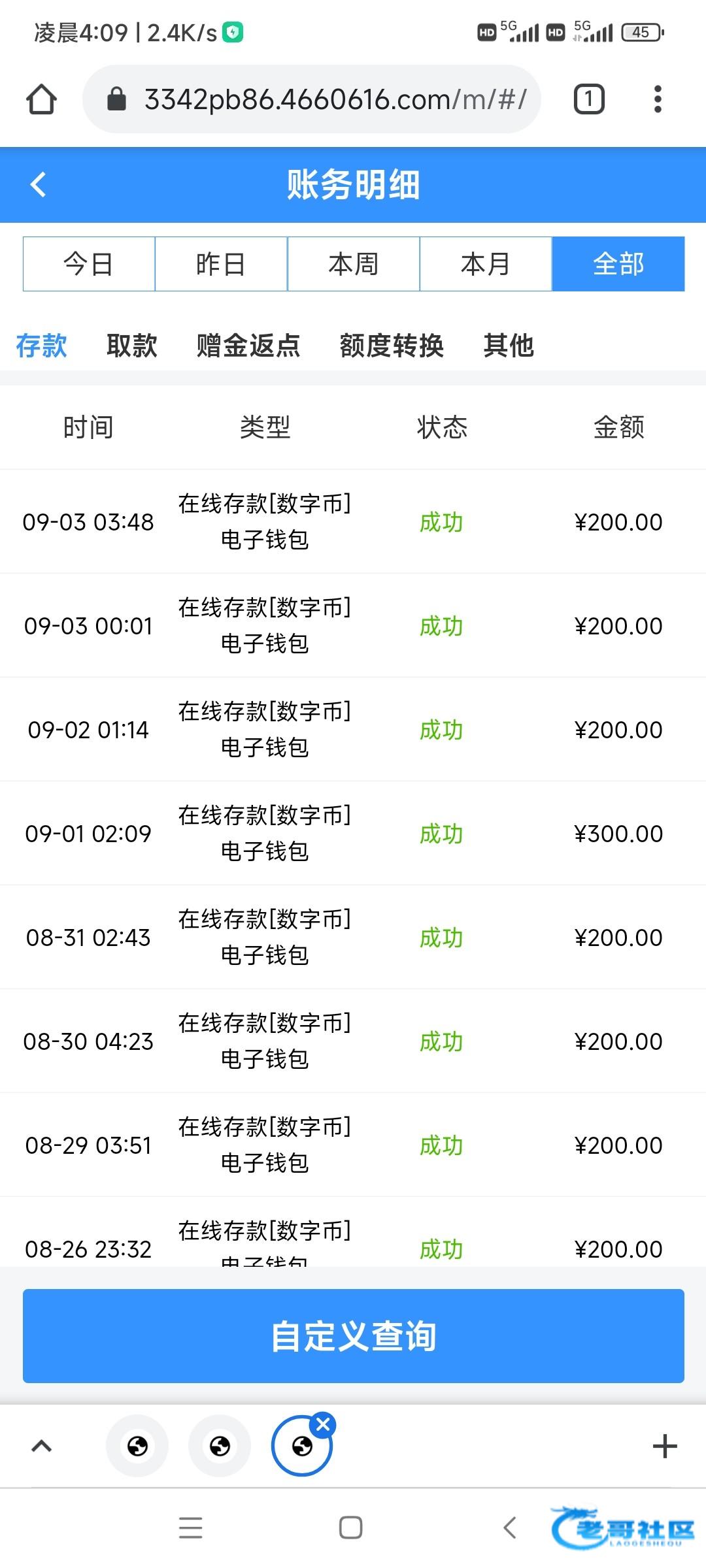The height and width of the screenshot is (1568, 706).
Task: Switch to the second globe tab thumbnail
Action: (220, 1446)
